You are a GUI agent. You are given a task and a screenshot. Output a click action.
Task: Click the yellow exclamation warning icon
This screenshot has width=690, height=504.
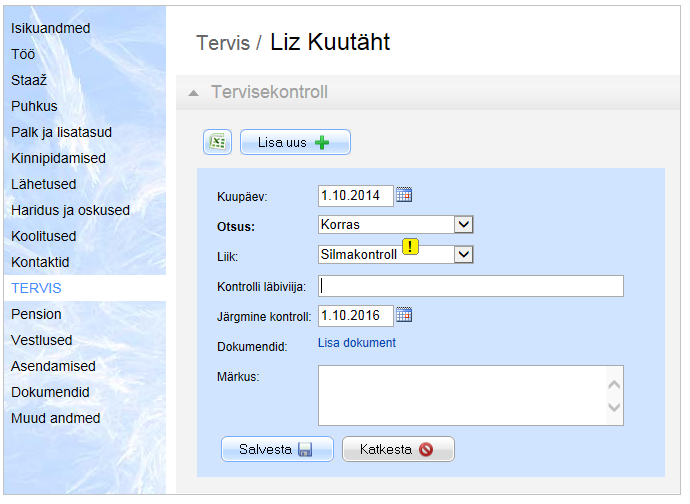(410, 246)
